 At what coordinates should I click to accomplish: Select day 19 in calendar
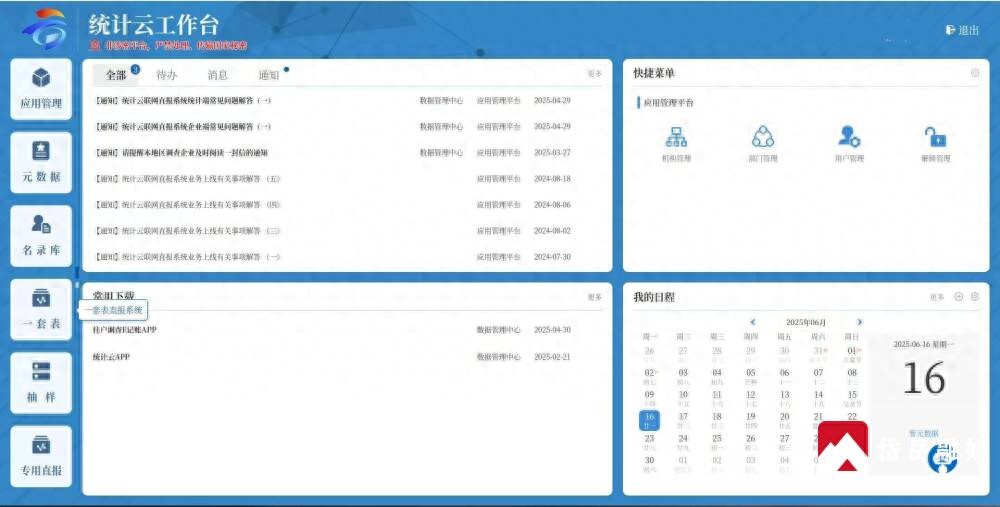[751, 420]
